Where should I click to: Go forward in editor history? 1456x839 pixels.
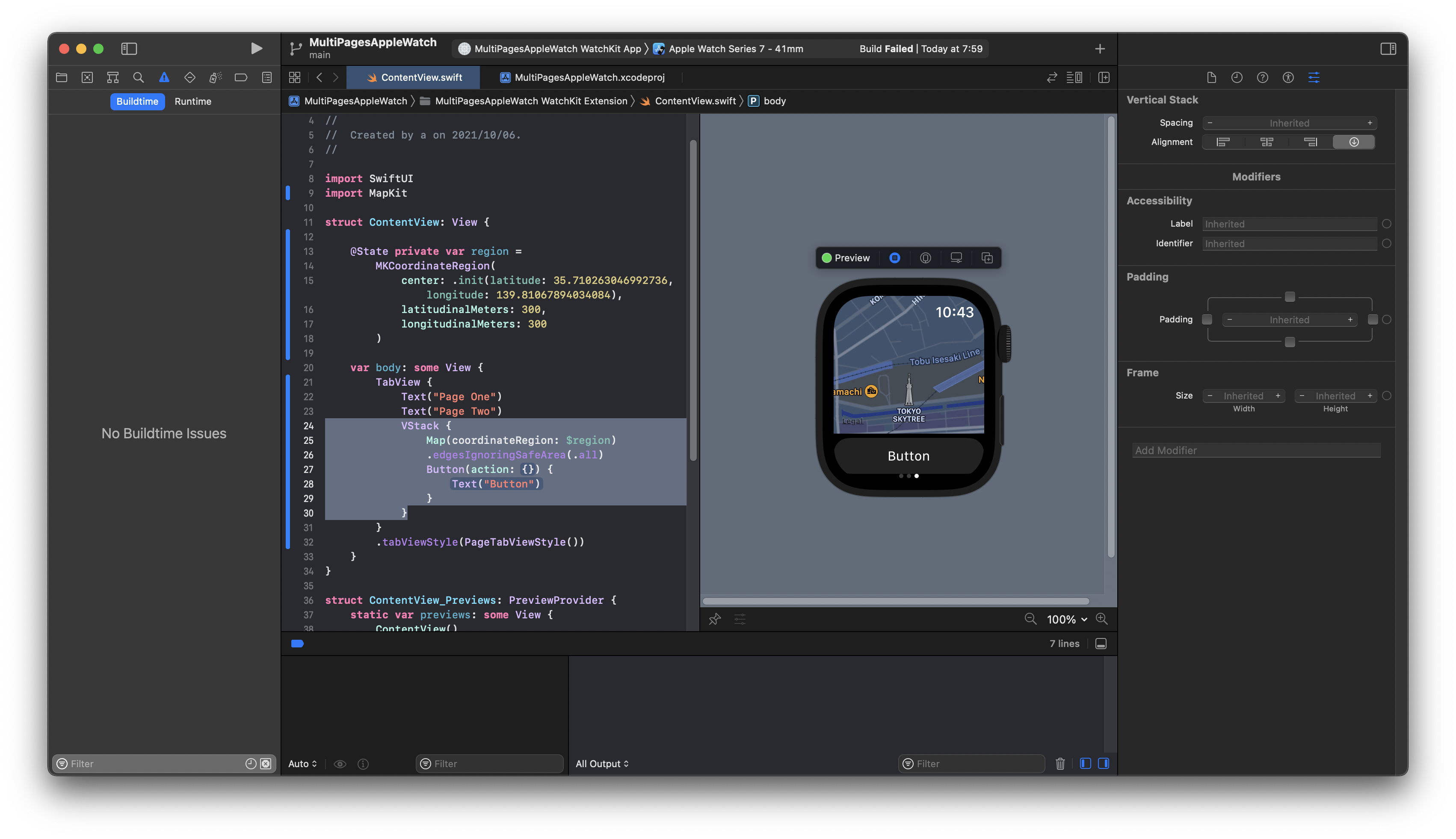coord(335,77)
